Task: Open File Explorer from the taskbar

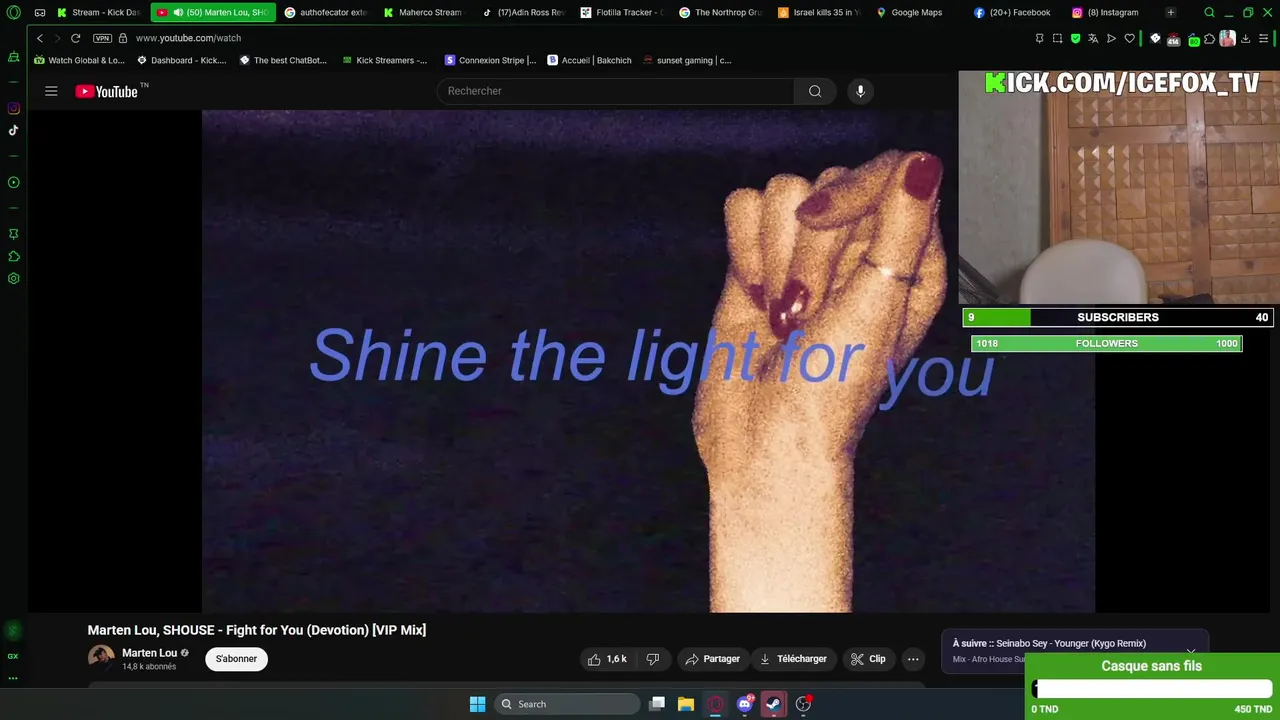Action: pos(686,704)
